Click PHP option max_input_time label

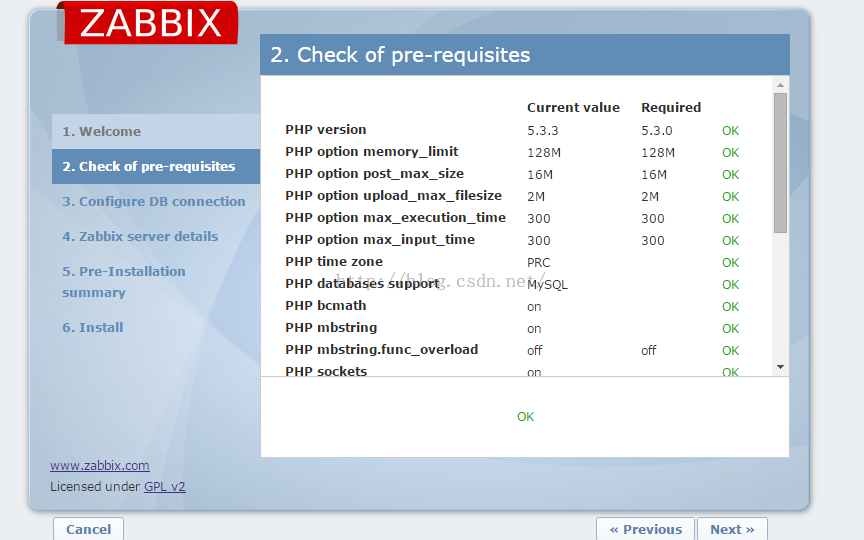click(380, 240)
